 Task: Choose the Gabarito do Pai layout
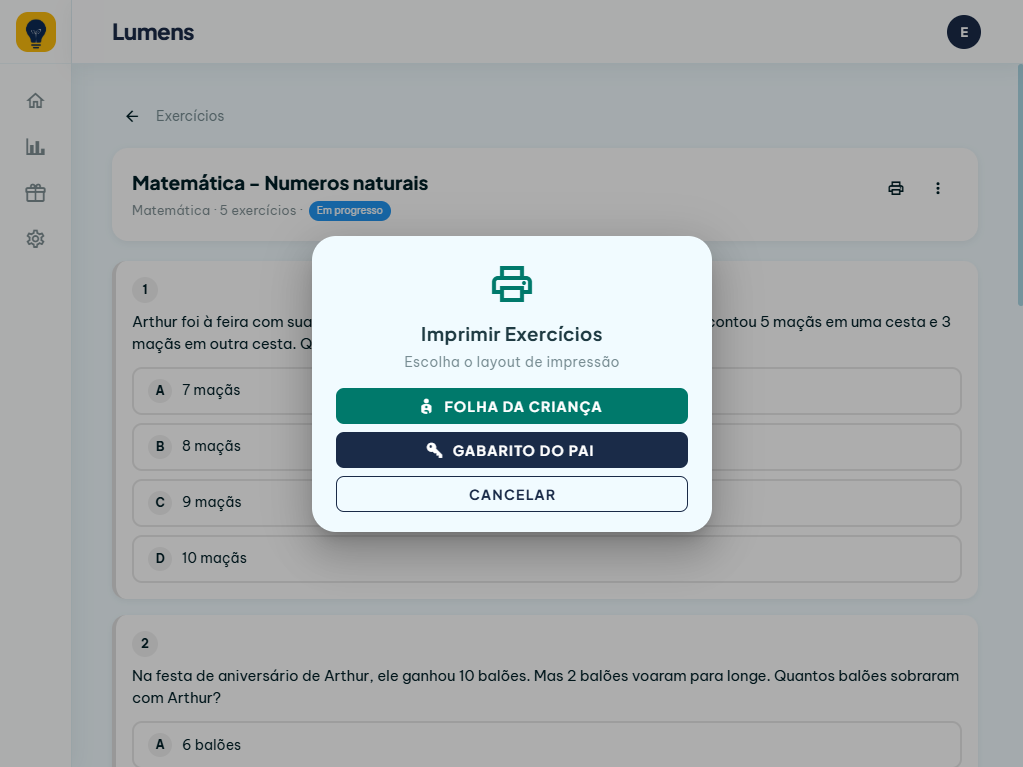coord(512,450)
